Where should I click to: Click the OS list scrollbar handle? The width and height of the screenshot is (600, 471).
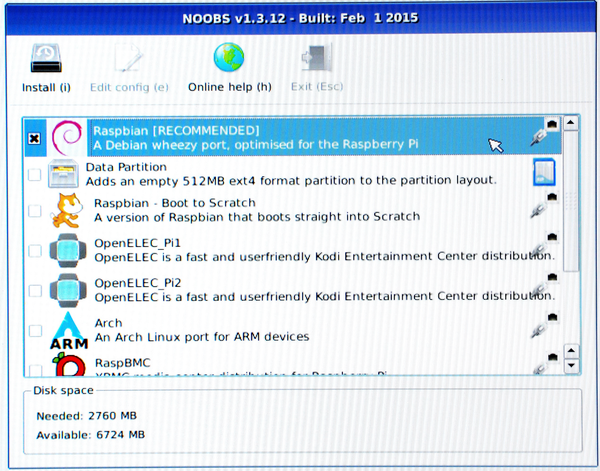571,200
